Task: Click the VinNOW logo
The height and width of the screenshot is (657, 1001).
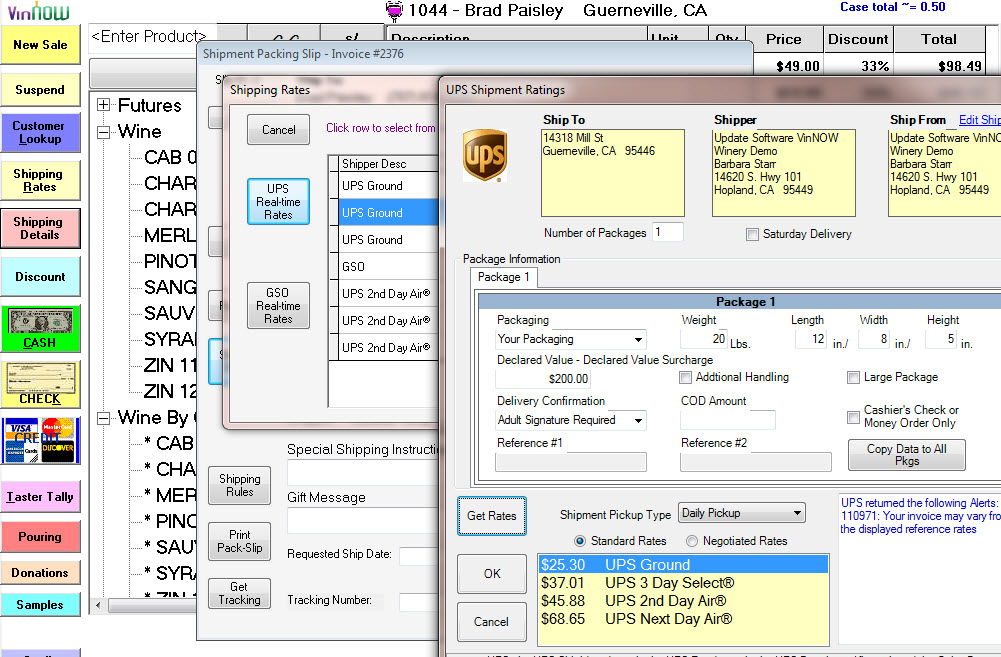Action: pyautogui.click(x=38, y=12)
